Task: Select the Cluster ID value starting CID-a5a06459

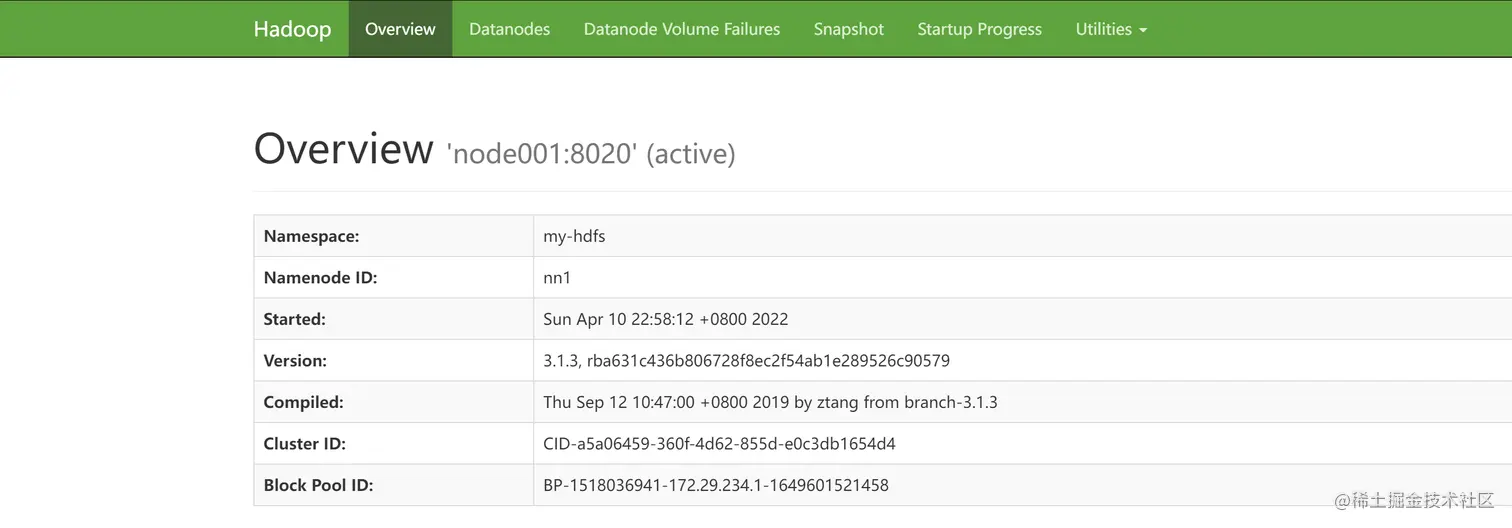Action: [719, 443]
